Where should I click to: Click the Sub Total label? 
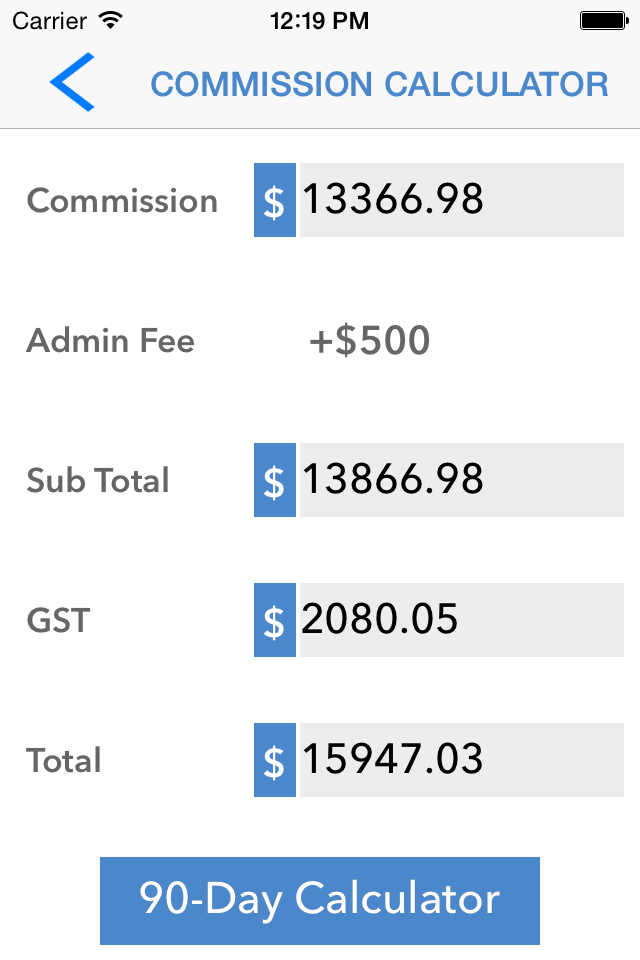(x=97, y=480)
